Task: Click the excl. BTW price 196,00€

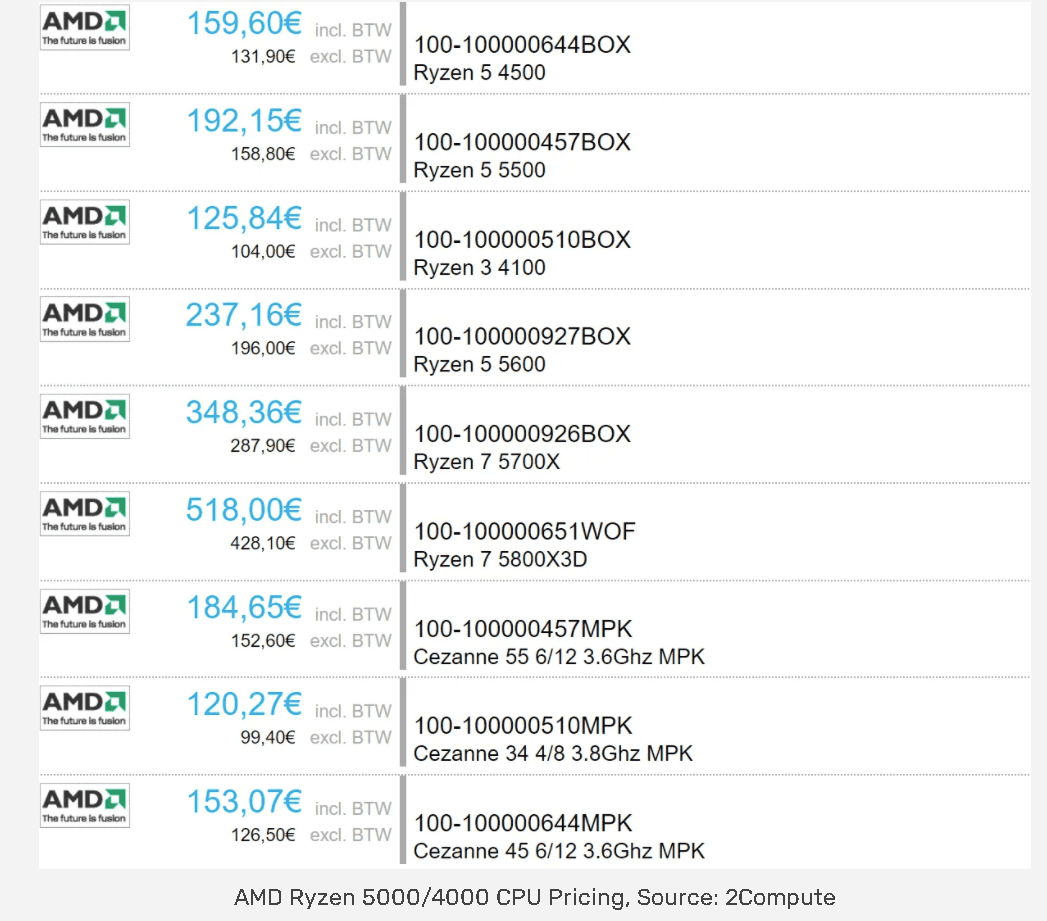Action: 263,349
